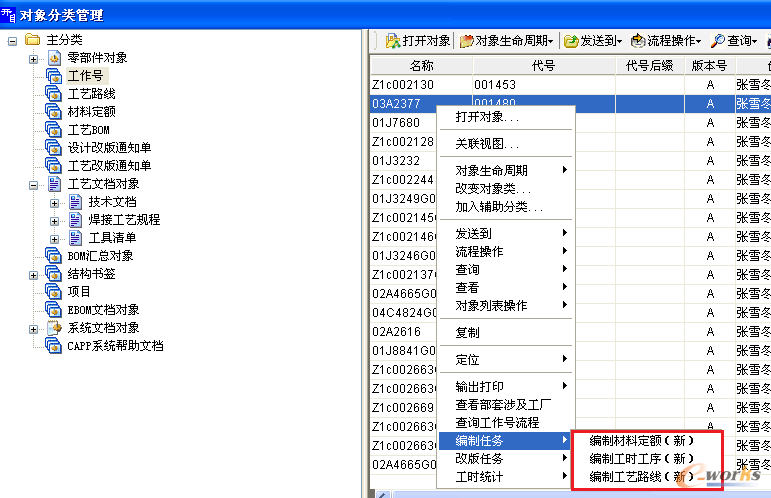Expand the 零部件对象 tree node
Screen dimensions: 771x498
33,58
